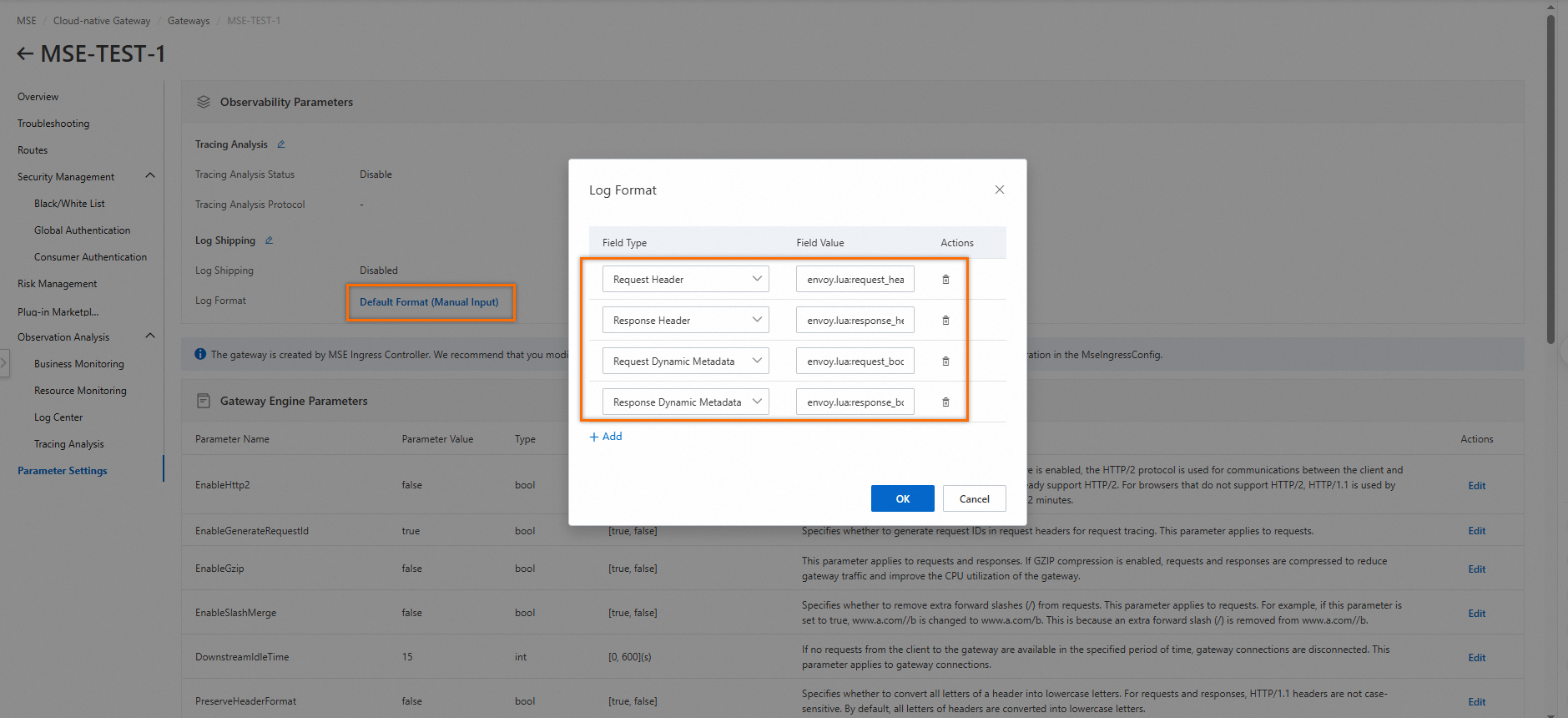
Task: Click the Observability Parameters layers icon
Action: tap(203, 102)
